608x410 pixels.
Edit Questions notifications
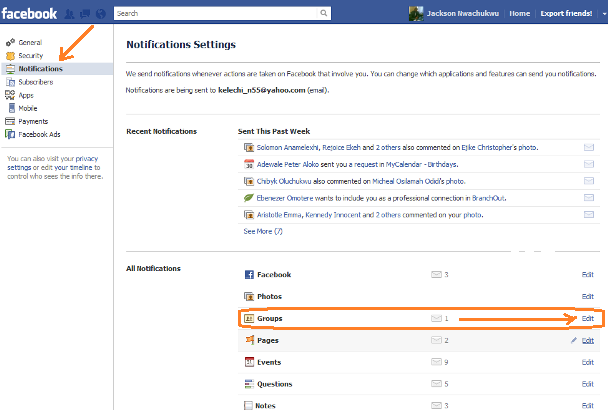(x=587, y=384)
